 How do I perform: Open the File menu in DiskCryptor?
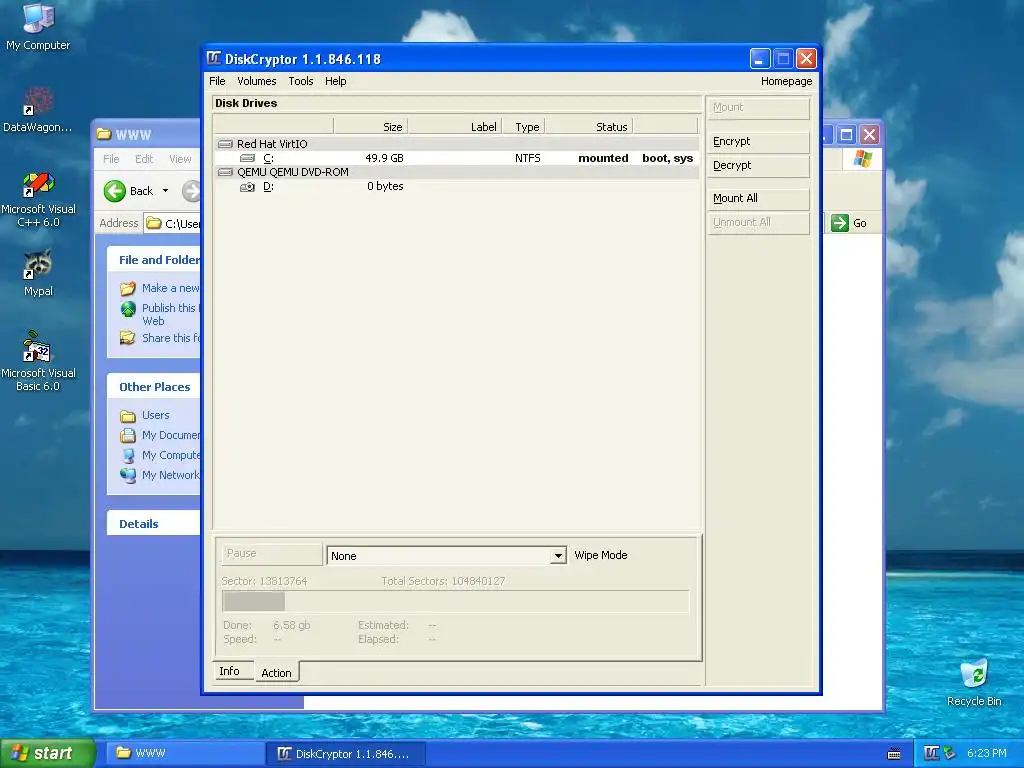pos(217,81)
